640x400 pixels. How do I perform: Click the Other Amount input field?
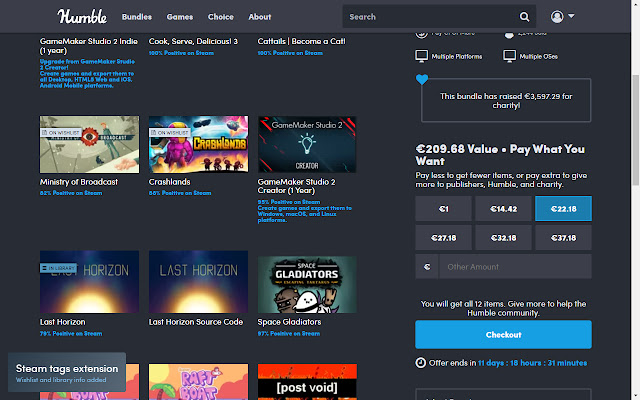tap(515, 267)
